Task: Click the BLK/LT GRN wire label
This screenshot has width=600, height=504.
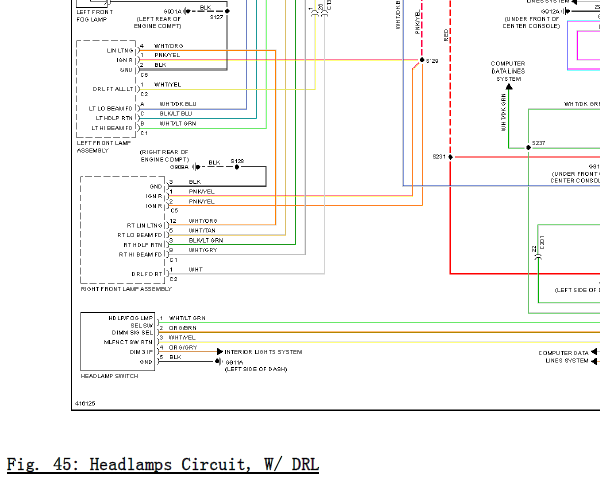Action: click(206, 240)
